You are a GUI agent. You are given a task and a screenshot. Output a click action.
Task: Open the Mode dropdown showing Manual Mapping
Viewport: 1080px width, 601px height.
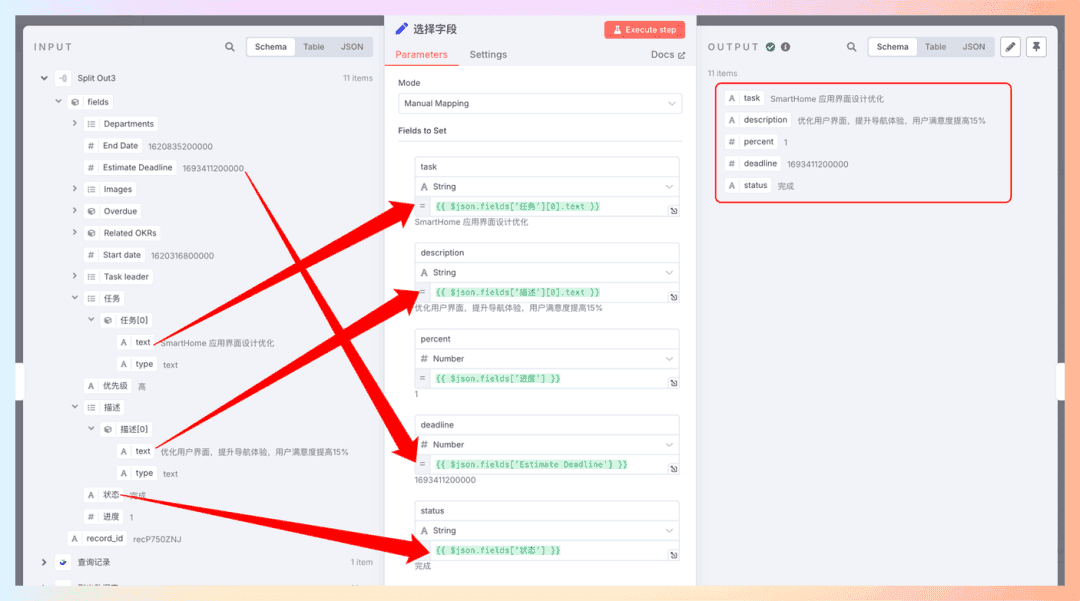(x=539, y=103)
